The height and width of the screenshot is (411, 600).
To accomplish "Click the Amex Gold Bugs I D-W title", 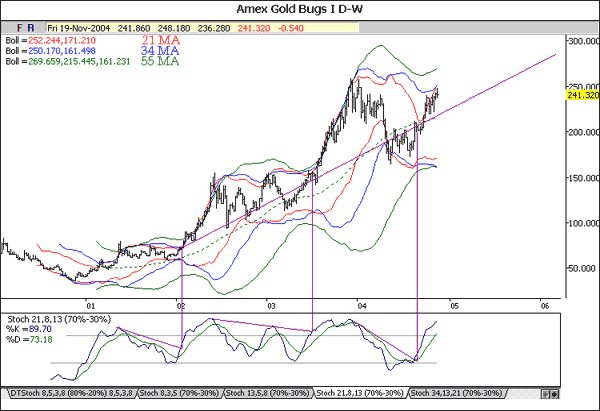I will (299, 9).
